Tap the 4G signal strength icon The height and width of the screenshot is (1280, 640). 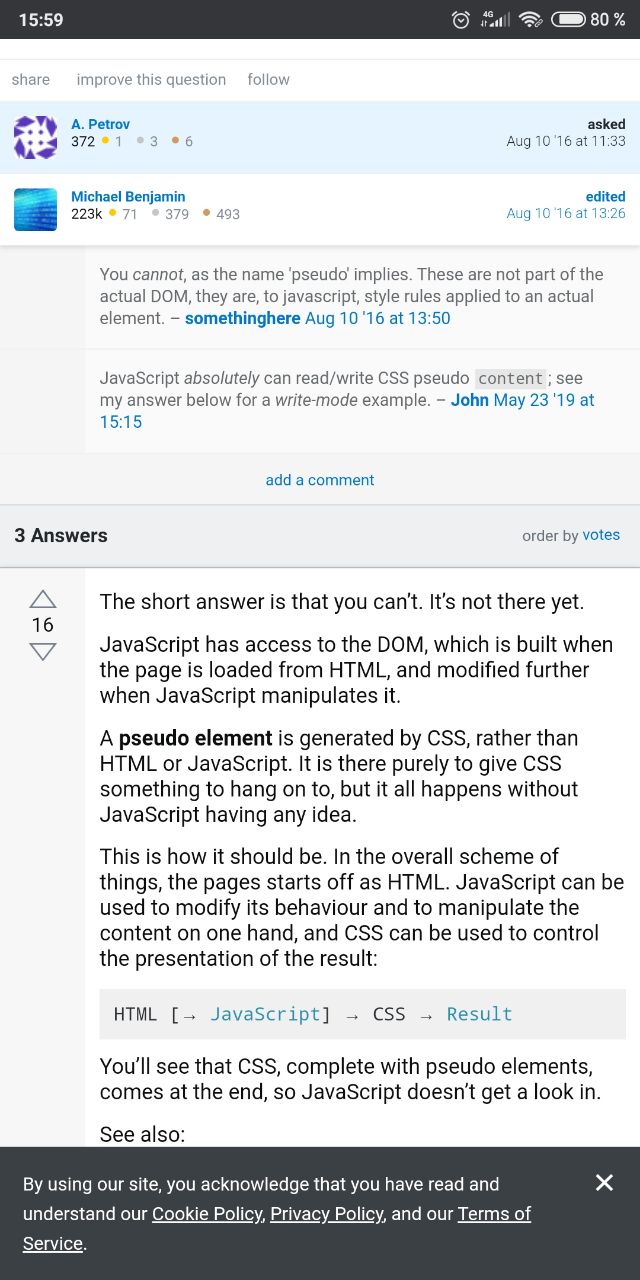(x=495, y=19)
